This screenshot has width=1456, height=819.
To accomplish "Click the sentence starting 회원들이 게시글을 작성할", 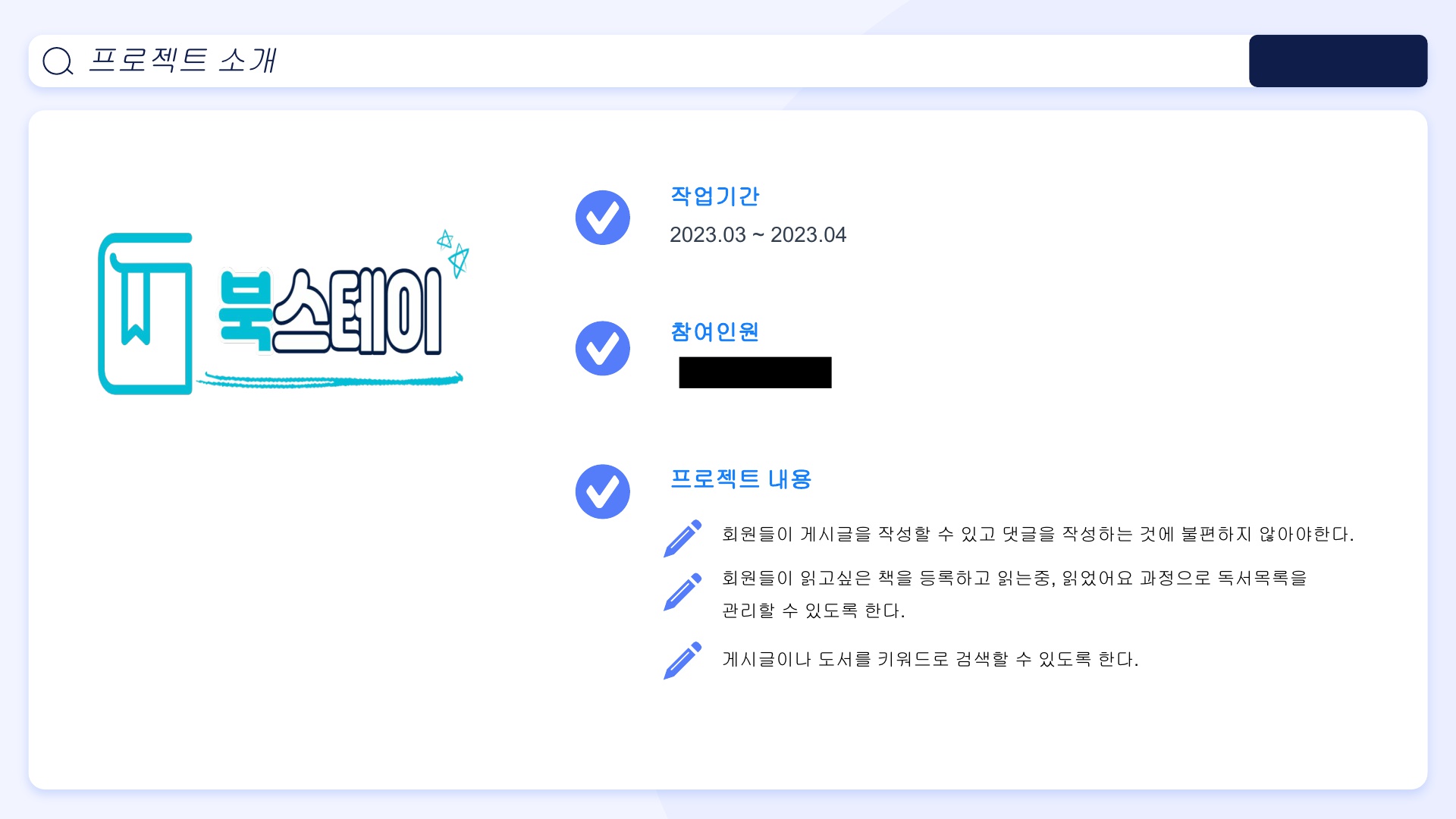I will [x=1037, y=534].
